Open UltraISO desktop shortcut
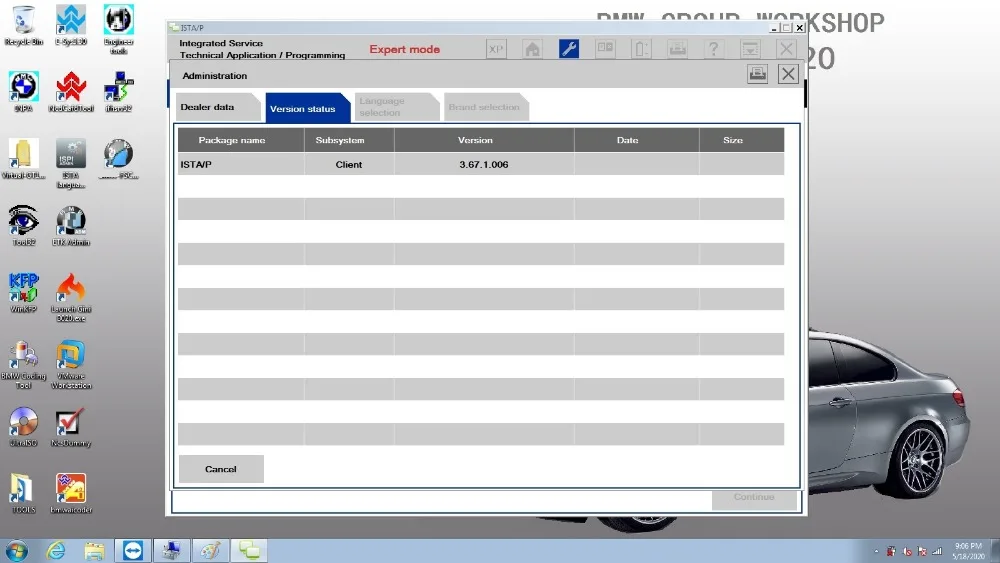 pos(24,427)
